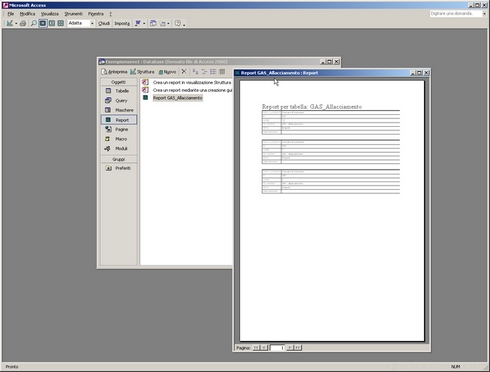Click Struttura in the database window

coord(142,72)
